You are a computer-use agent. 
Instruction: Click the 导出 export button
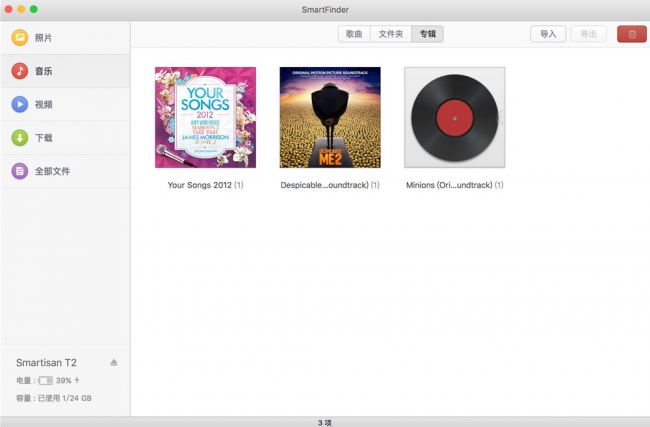(x=588, y=34)
